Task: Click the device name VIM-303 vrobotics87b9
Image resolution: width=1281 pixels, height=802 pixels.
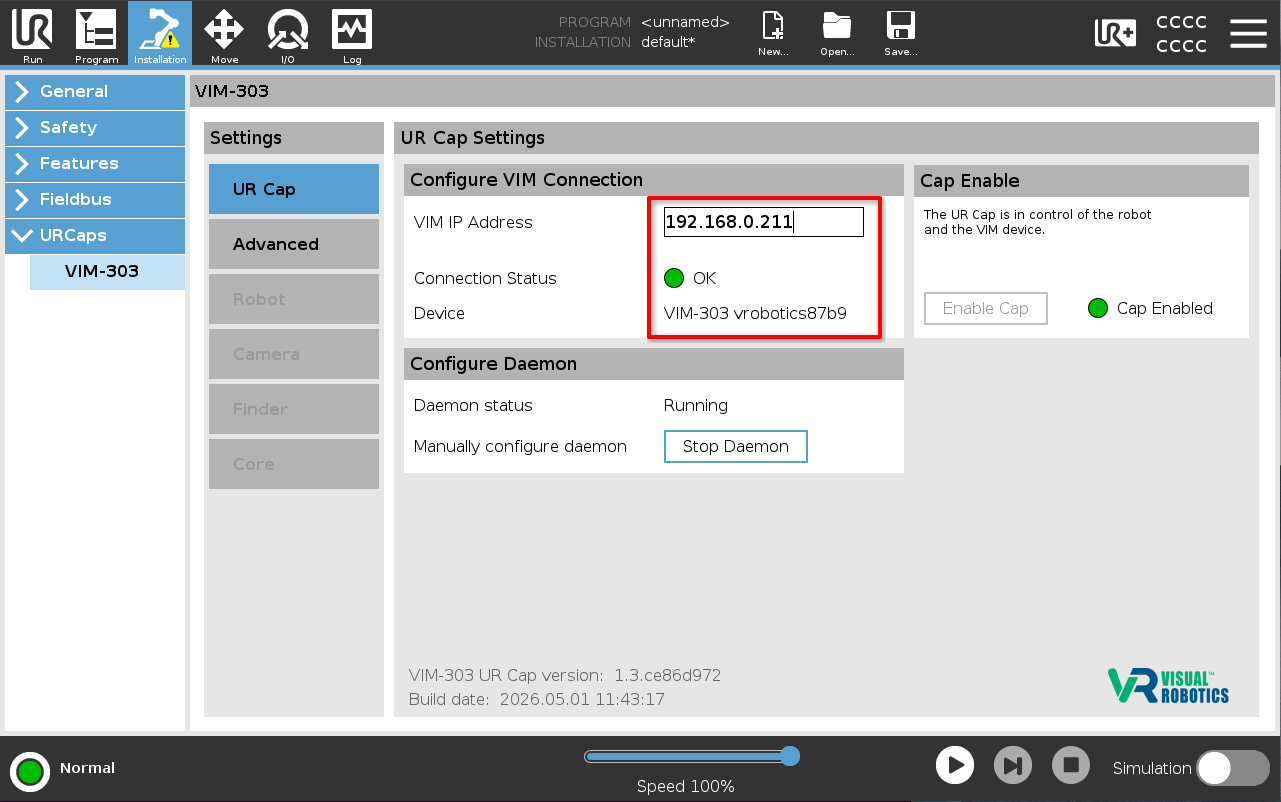Action: (755, 313)
